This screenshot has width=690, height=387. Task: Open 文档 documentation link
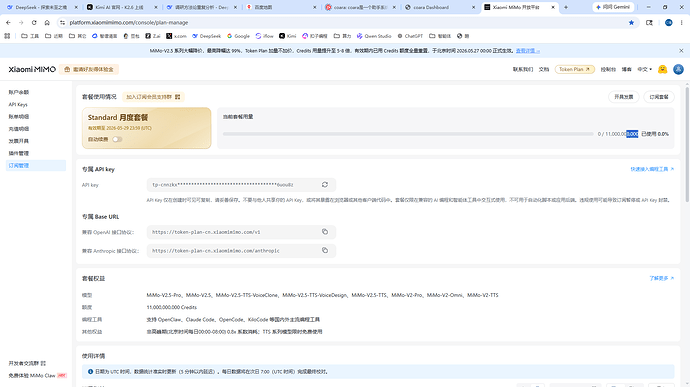coord(544,69)
